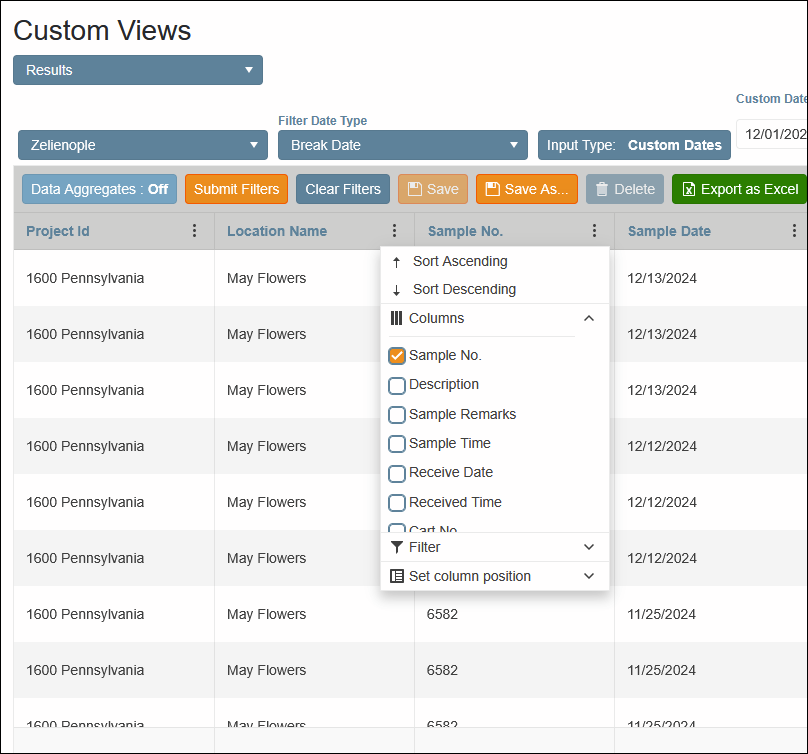Viewport: 808px width, 754px height.
Task: Click the Clear Filters button
Action: [x=343, y=189]
